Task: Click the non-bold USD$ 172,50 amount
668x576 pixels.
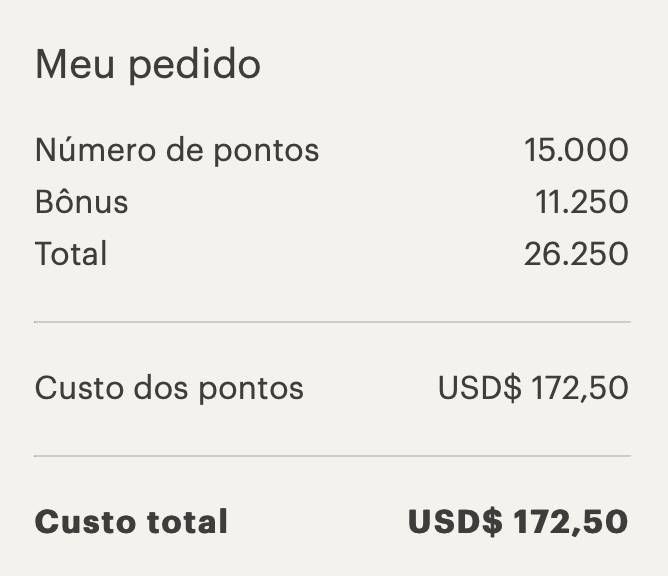Action: [533, 388]
